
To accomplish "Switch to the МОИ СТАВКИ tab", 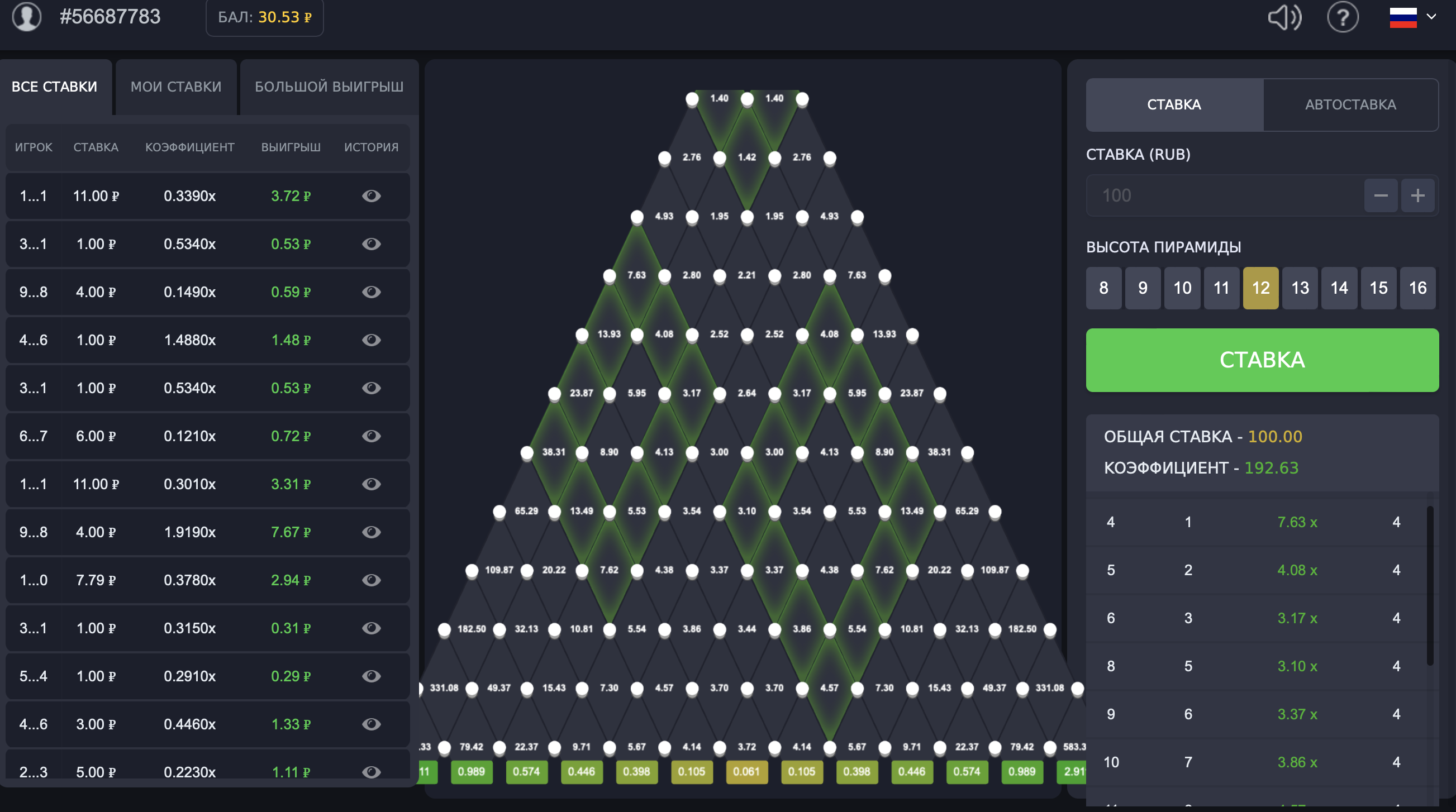I will pyautogui.click(x=176, y=87).
